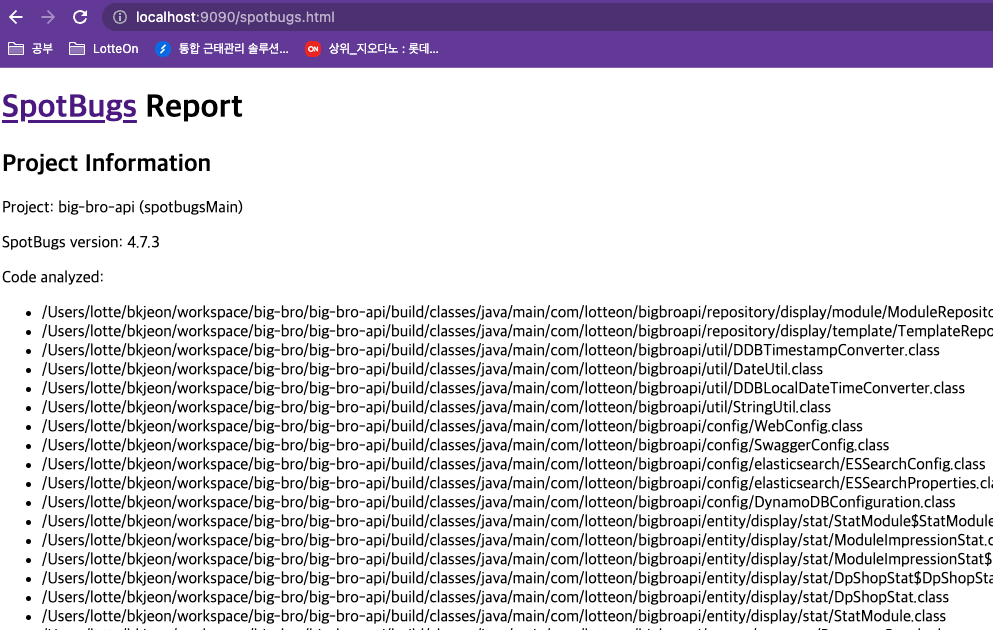This screenshot has width=993, height=630.
Task: Click the WebConfig.class path entry
Action: coord(452,426)
